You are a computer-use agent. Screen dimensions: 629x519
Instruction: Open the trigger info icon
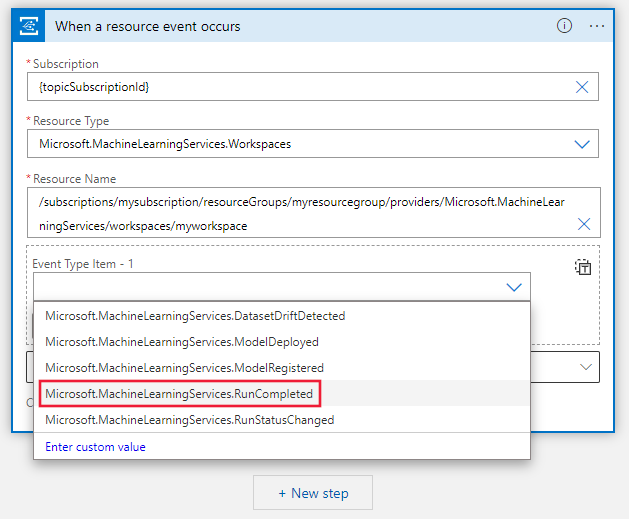(565, 26)
